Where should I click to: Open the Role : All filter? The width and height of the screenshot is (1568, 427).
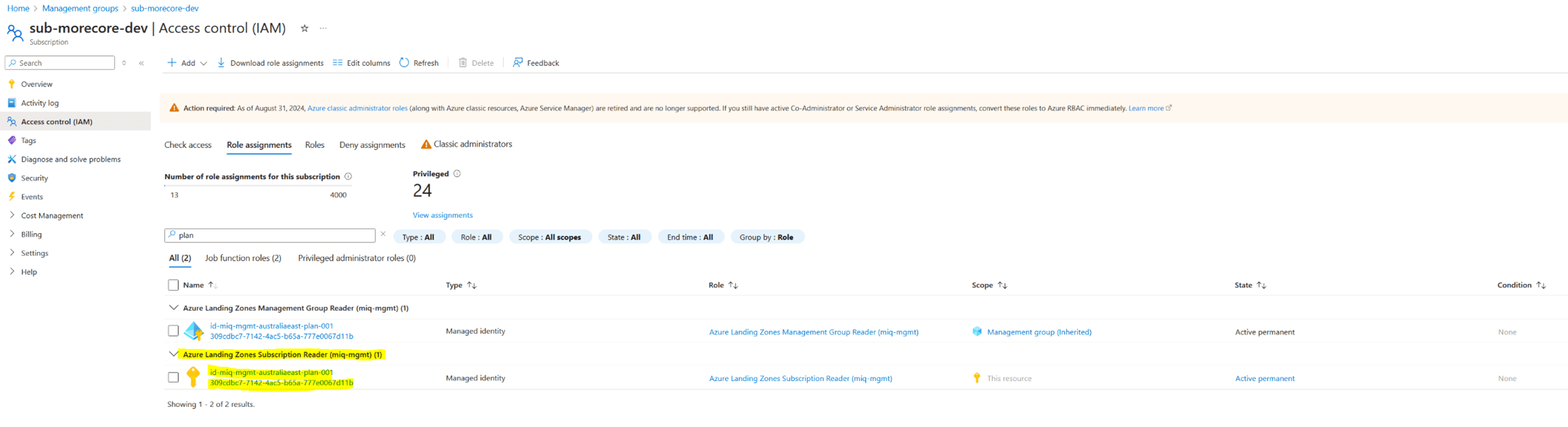click(476, 237)
